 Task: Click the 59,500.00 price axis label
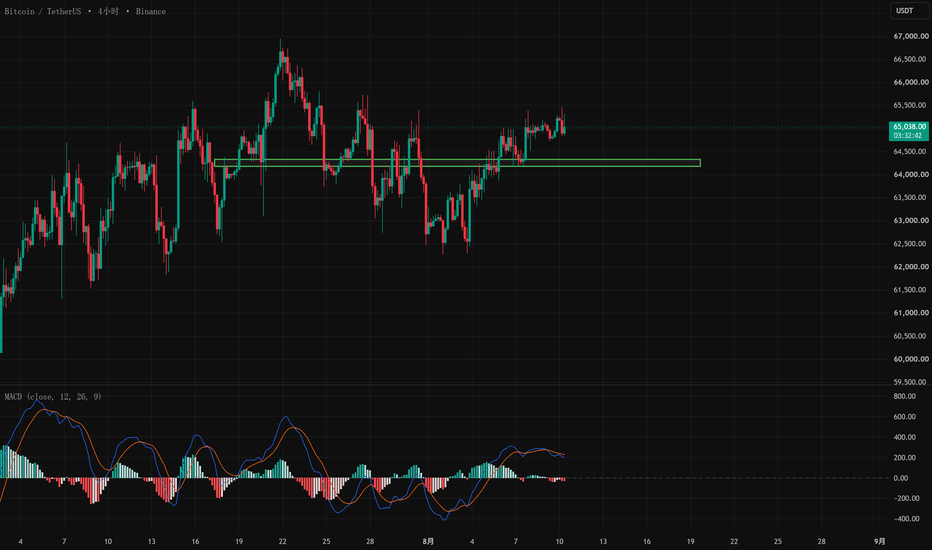pyautogui.click(x=910, y=382)
